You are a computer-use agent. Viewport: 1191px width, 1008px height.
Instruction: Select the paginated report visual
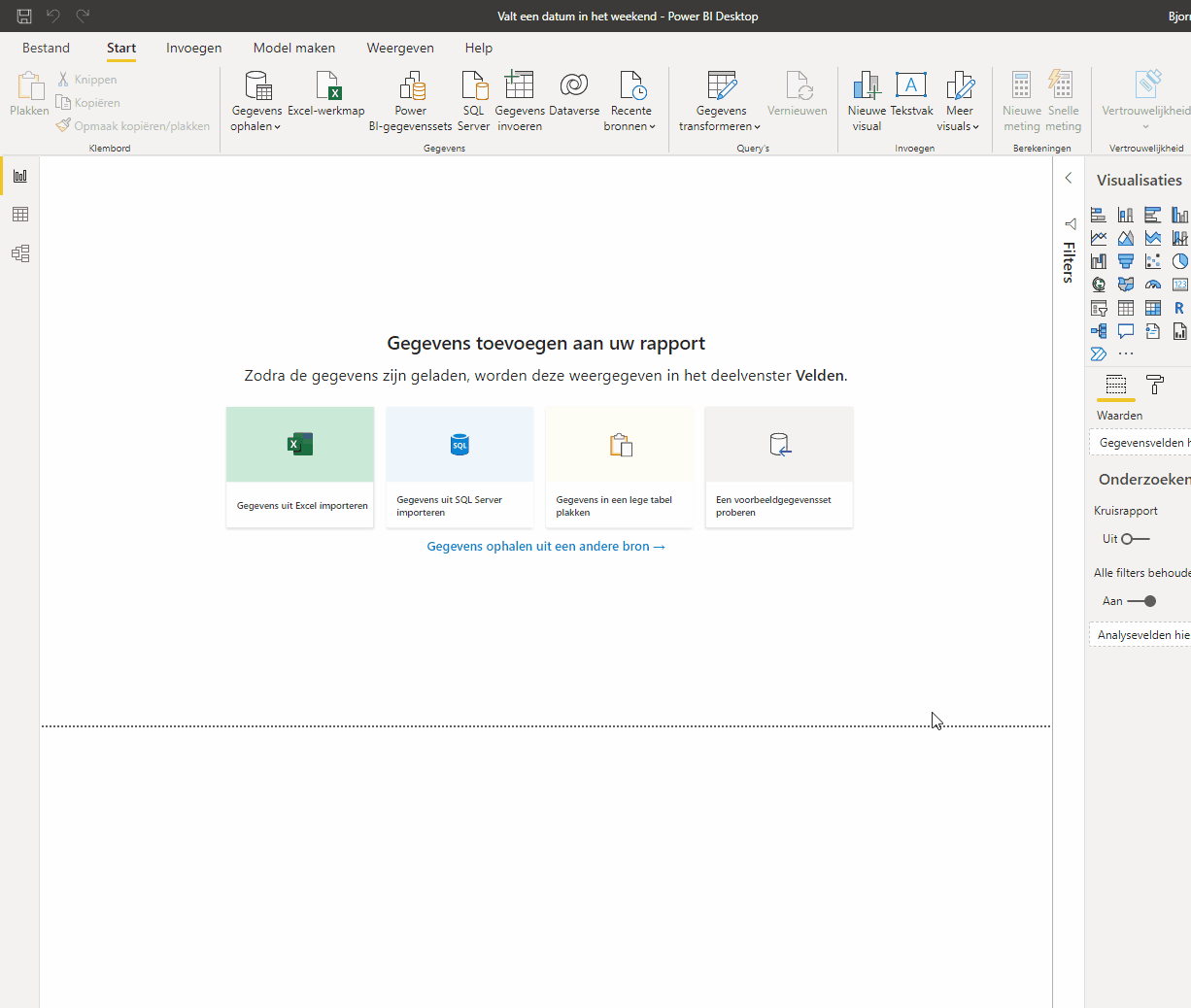[x=1180, y=331]
